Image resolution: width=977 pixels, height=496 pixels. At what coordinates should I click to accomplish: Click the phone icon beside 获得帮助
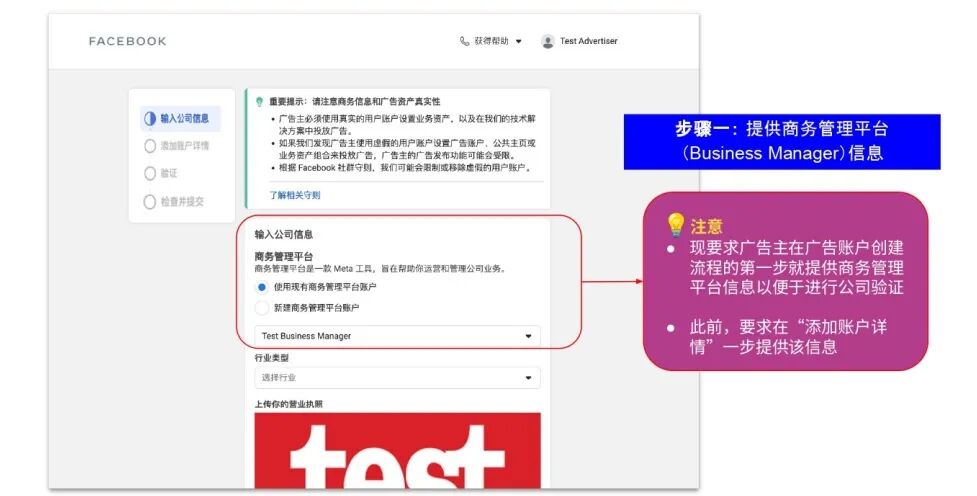click(x=464, y=41)
